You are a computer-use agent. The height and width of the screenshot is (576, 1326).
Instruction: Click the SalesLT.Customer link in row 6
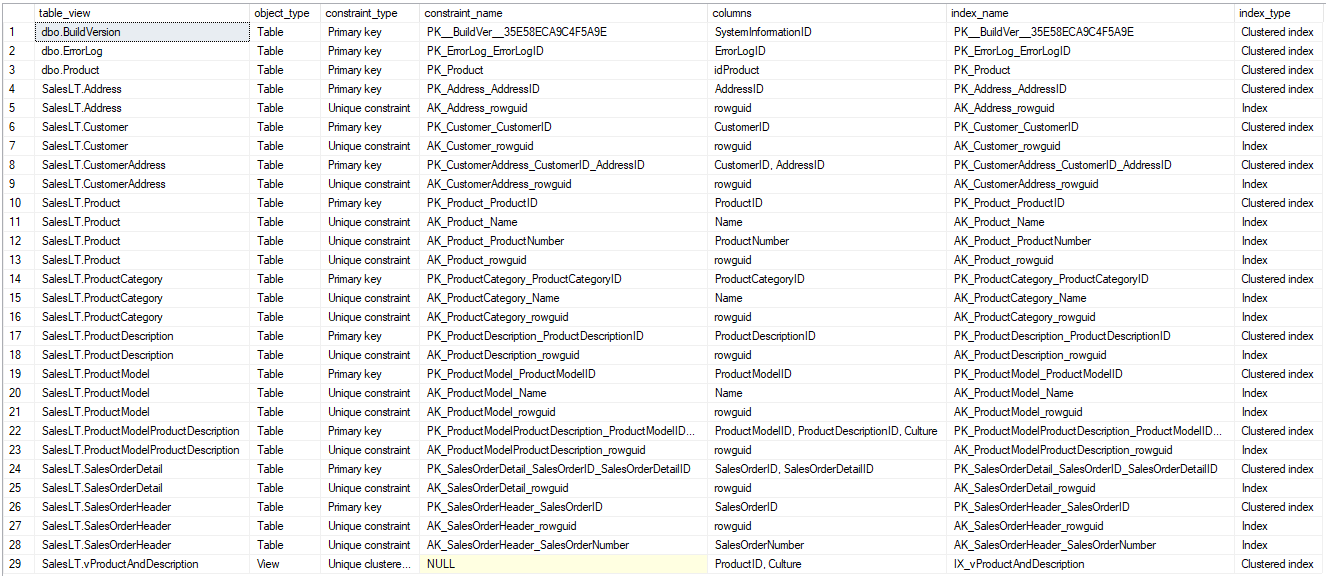point(83,127)
